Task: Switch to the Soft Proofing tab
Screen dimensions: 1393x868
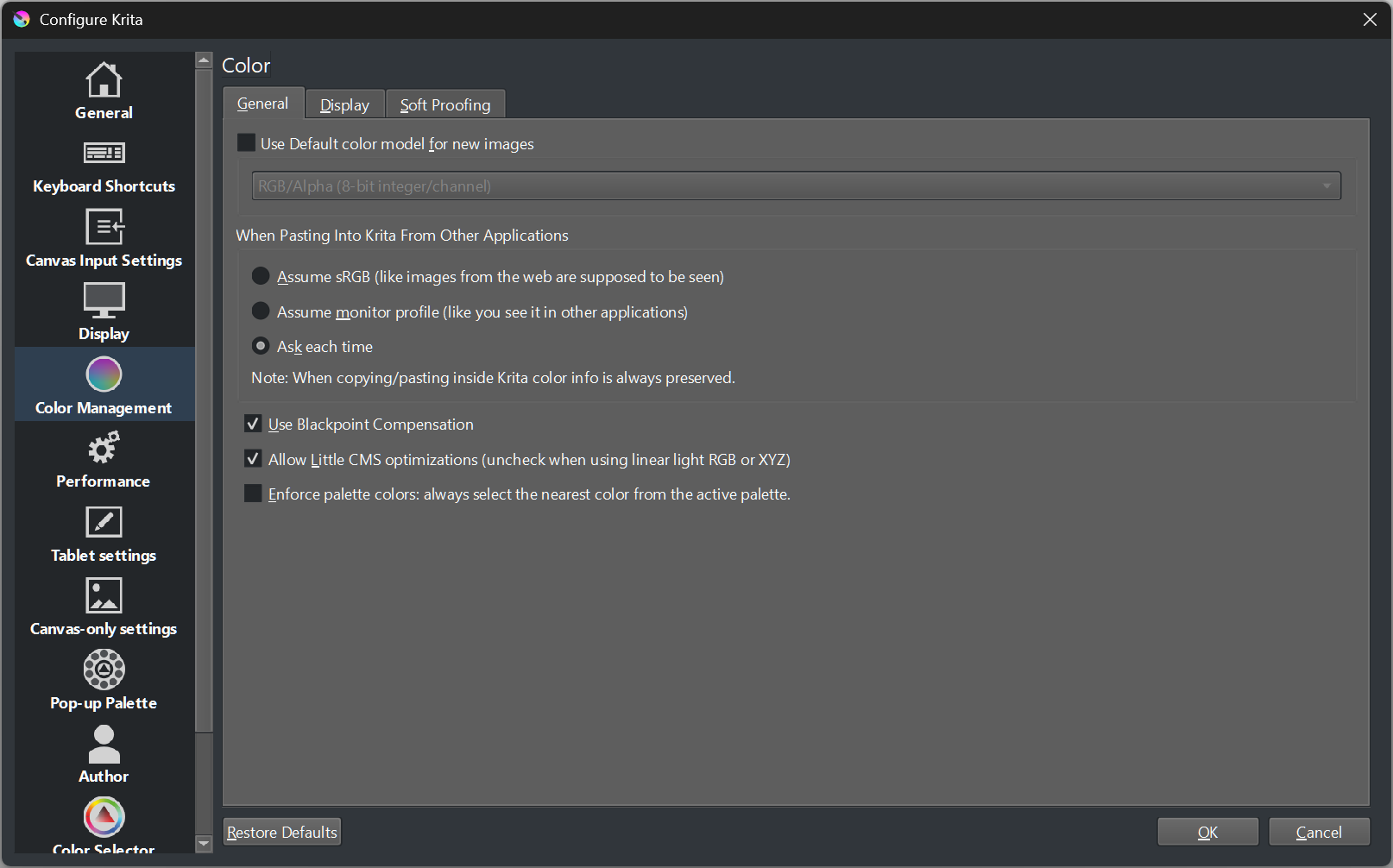Action: [445, 105]
